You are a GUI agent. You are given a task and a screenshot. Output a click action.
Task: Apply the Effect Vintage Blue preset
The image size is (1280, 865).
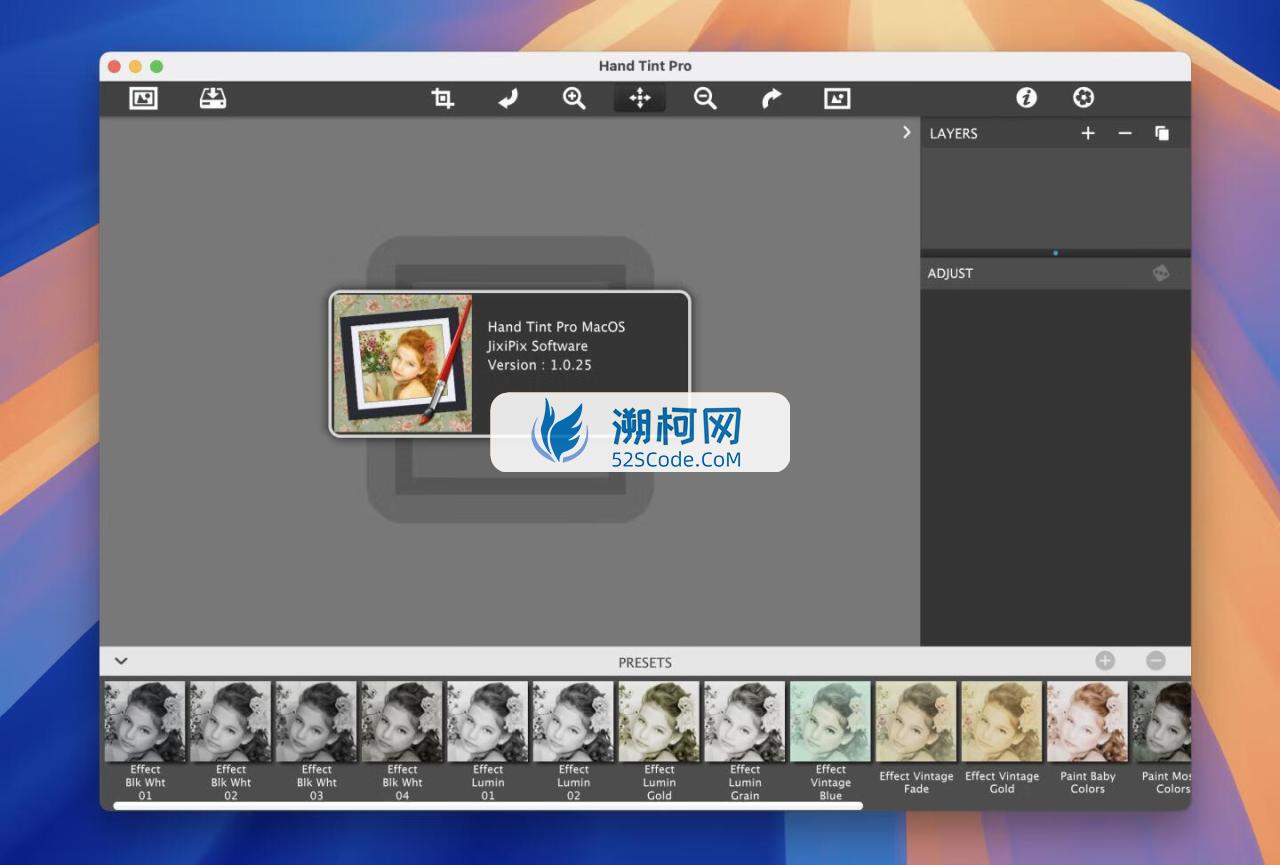coord(830,741)
